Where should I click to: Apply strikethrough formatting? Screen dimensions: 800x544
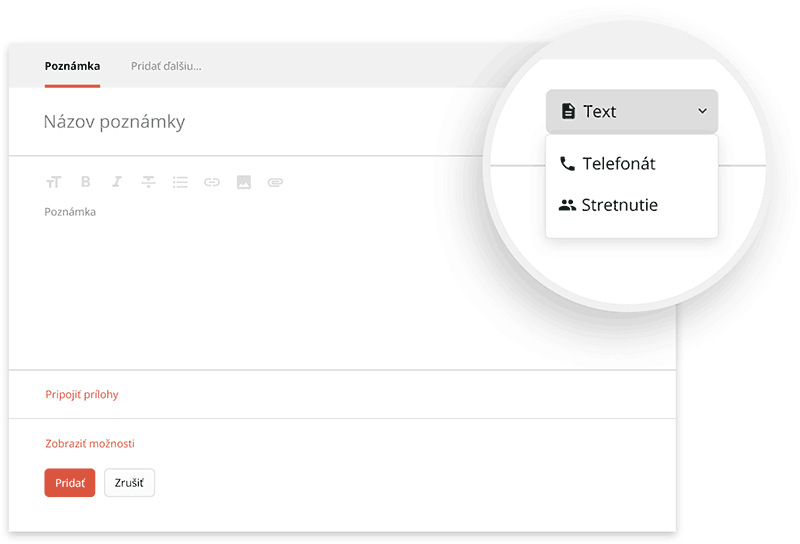coord(148,182)
